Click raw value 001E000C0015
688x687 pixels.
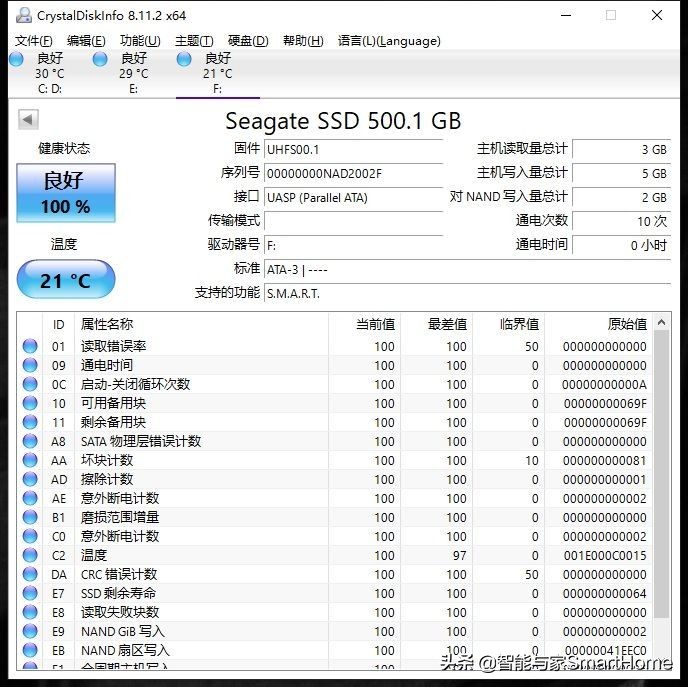605,555
